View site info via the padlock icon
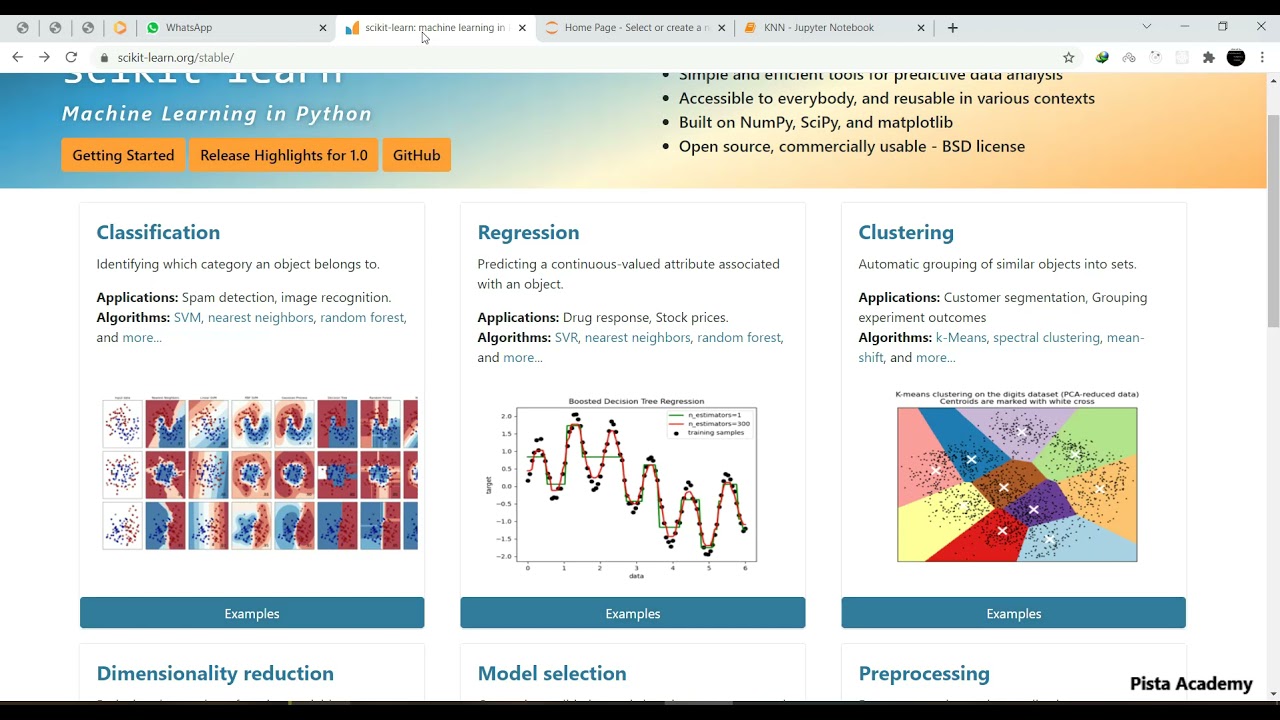 (x=104, y=58)
